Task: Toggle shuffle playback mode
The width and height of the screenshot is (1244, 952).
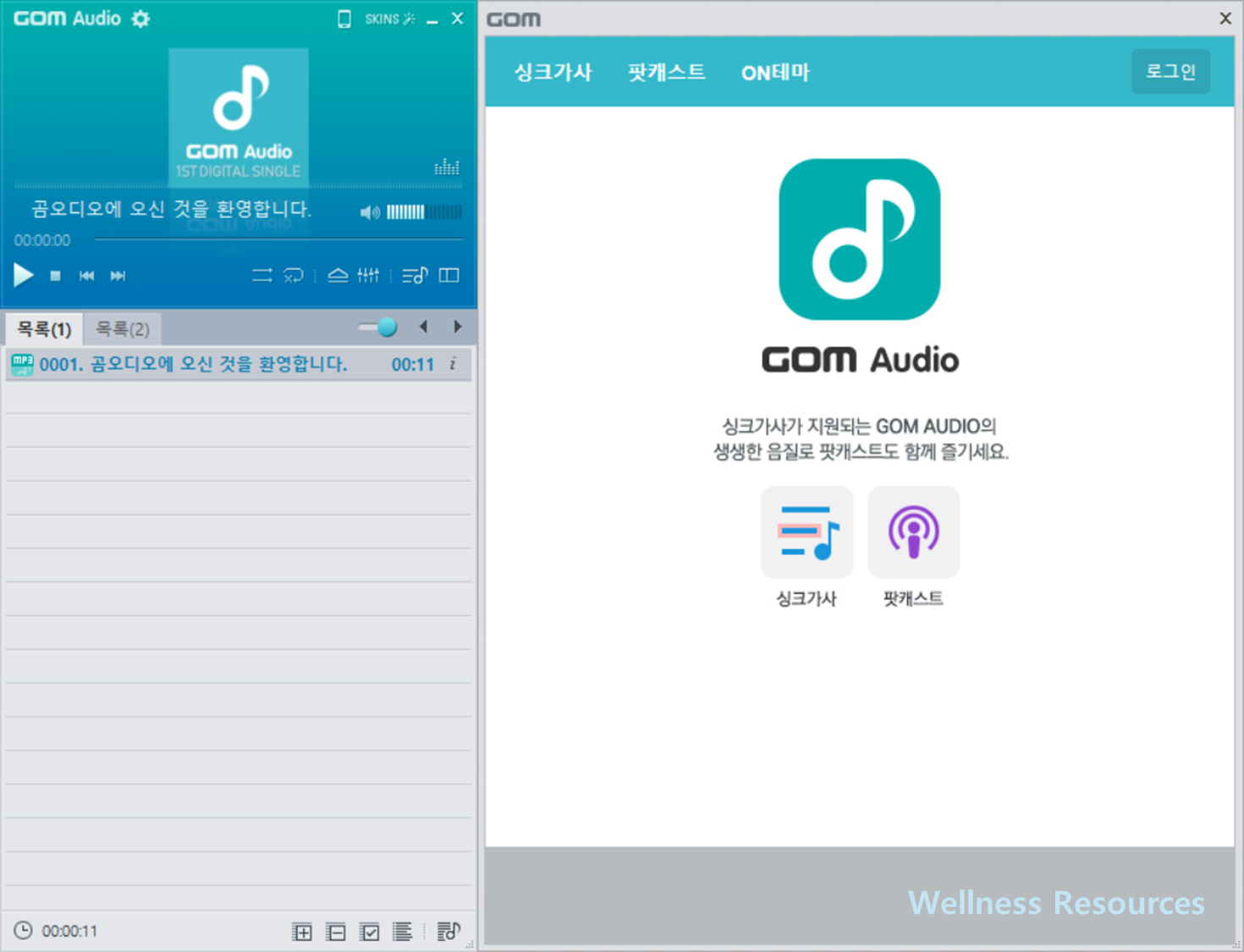Action: pos(262,275)
